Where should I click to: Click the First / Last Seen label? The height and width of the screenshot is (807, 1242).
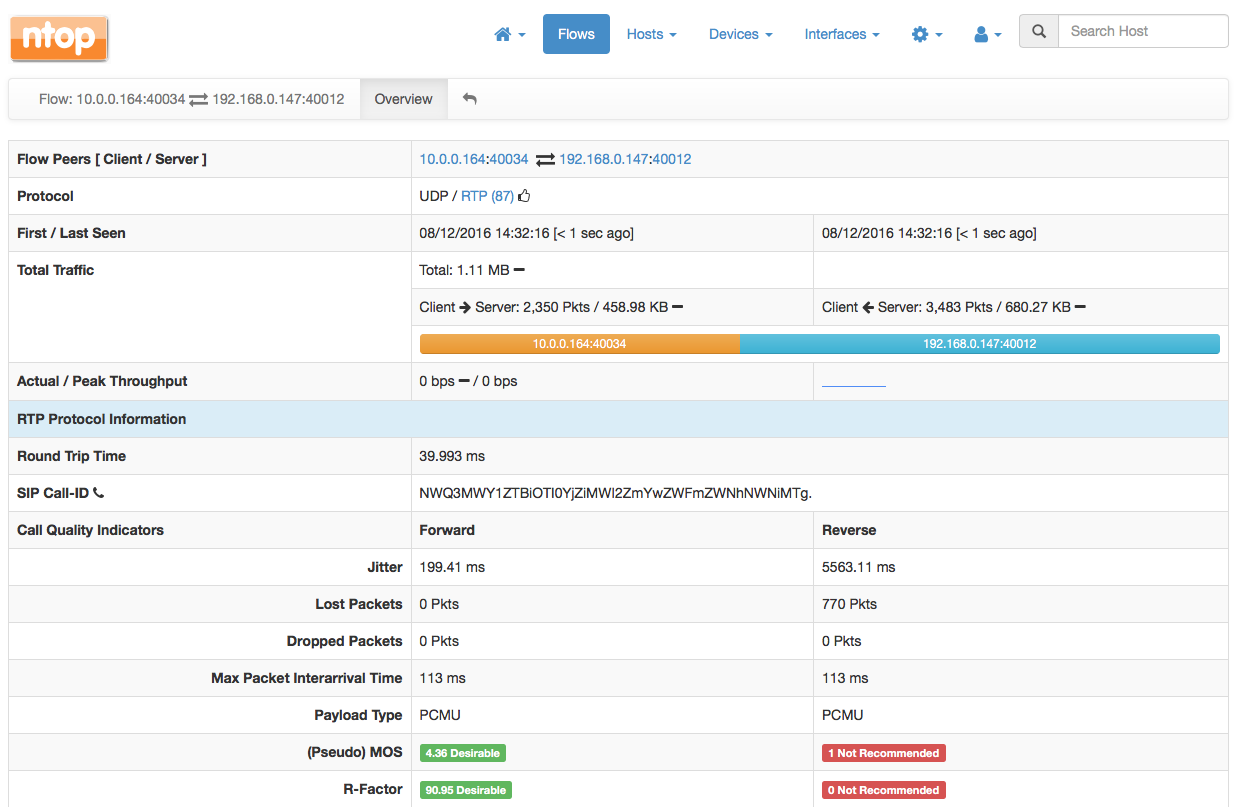[x=71, y=233]
